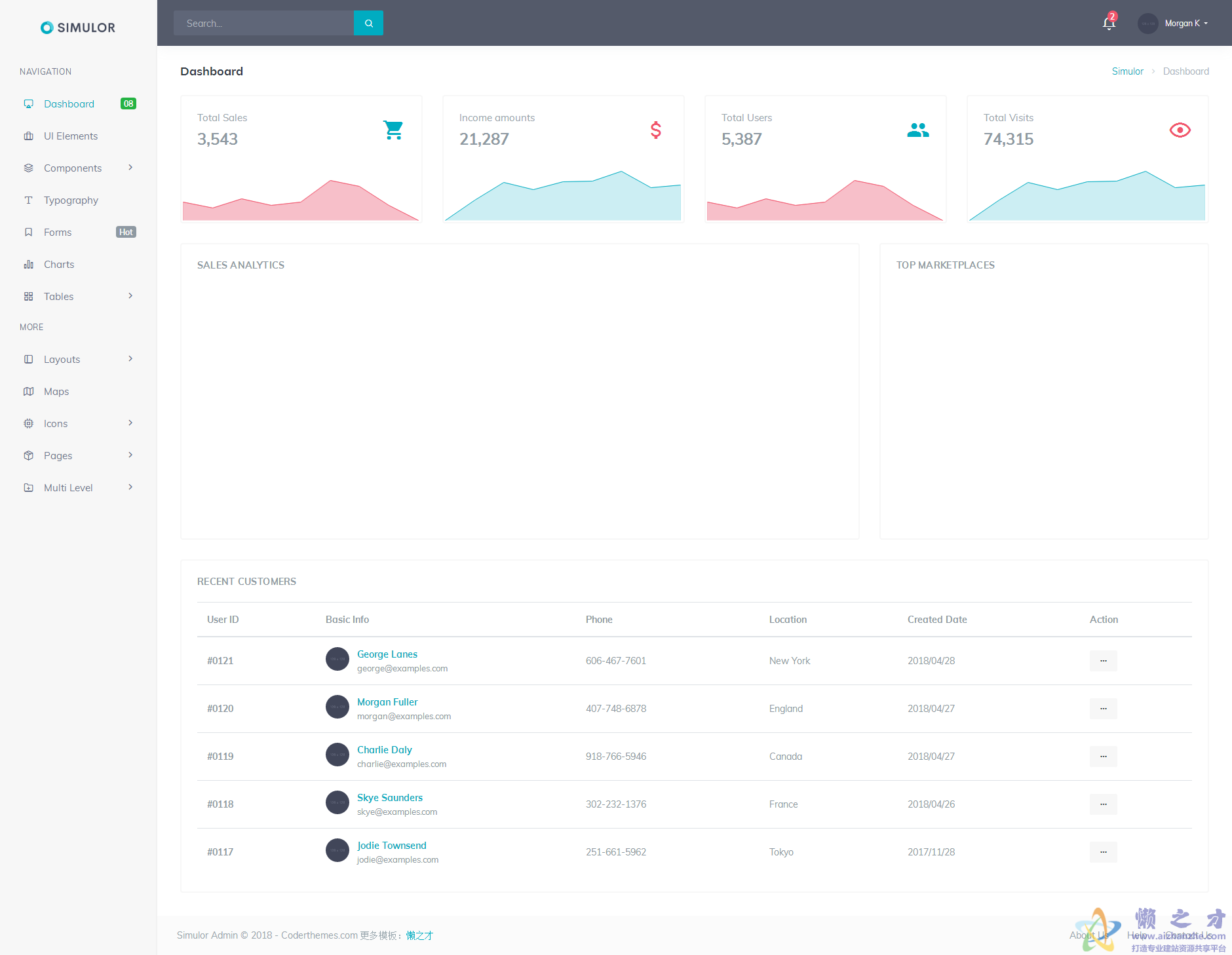Click the Simulor logo
The image size is (1232, 955).
pos(78,28)
